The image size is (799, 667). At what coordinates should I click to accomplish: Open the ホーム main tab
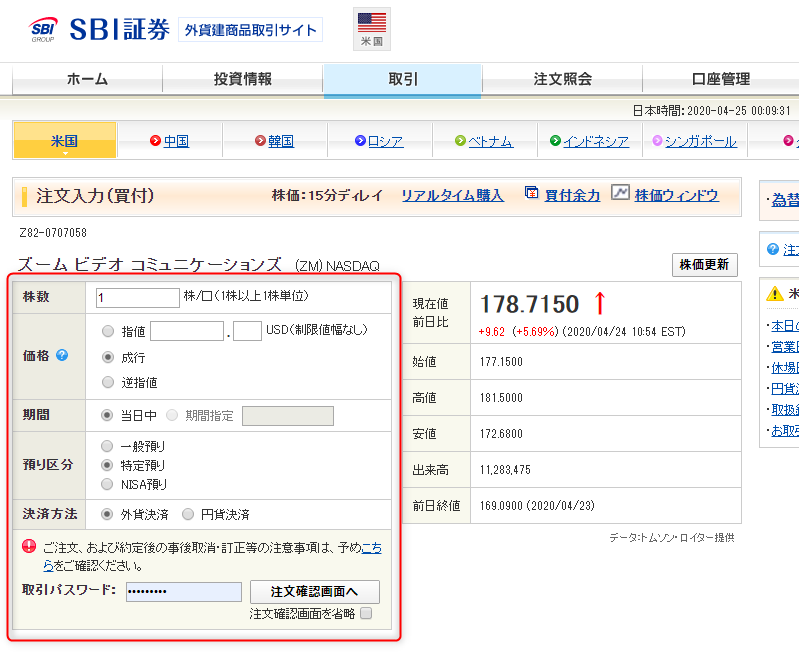pos(87,79)
